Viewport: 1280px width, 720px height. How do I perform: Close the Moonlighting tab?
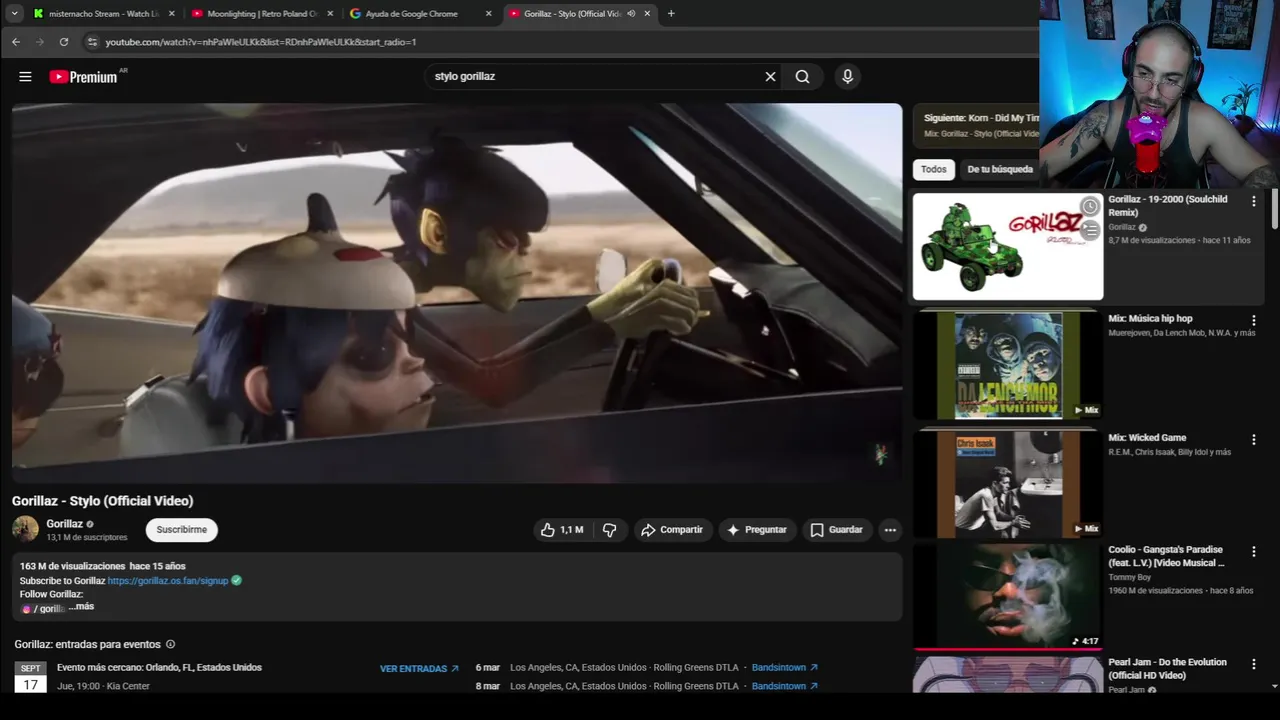click(x=330, y=14)
